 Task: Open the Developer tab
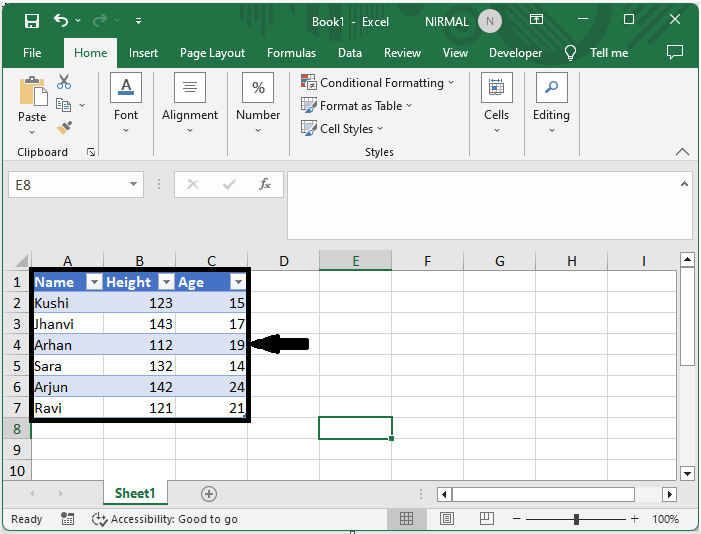(x=515, y=53)
